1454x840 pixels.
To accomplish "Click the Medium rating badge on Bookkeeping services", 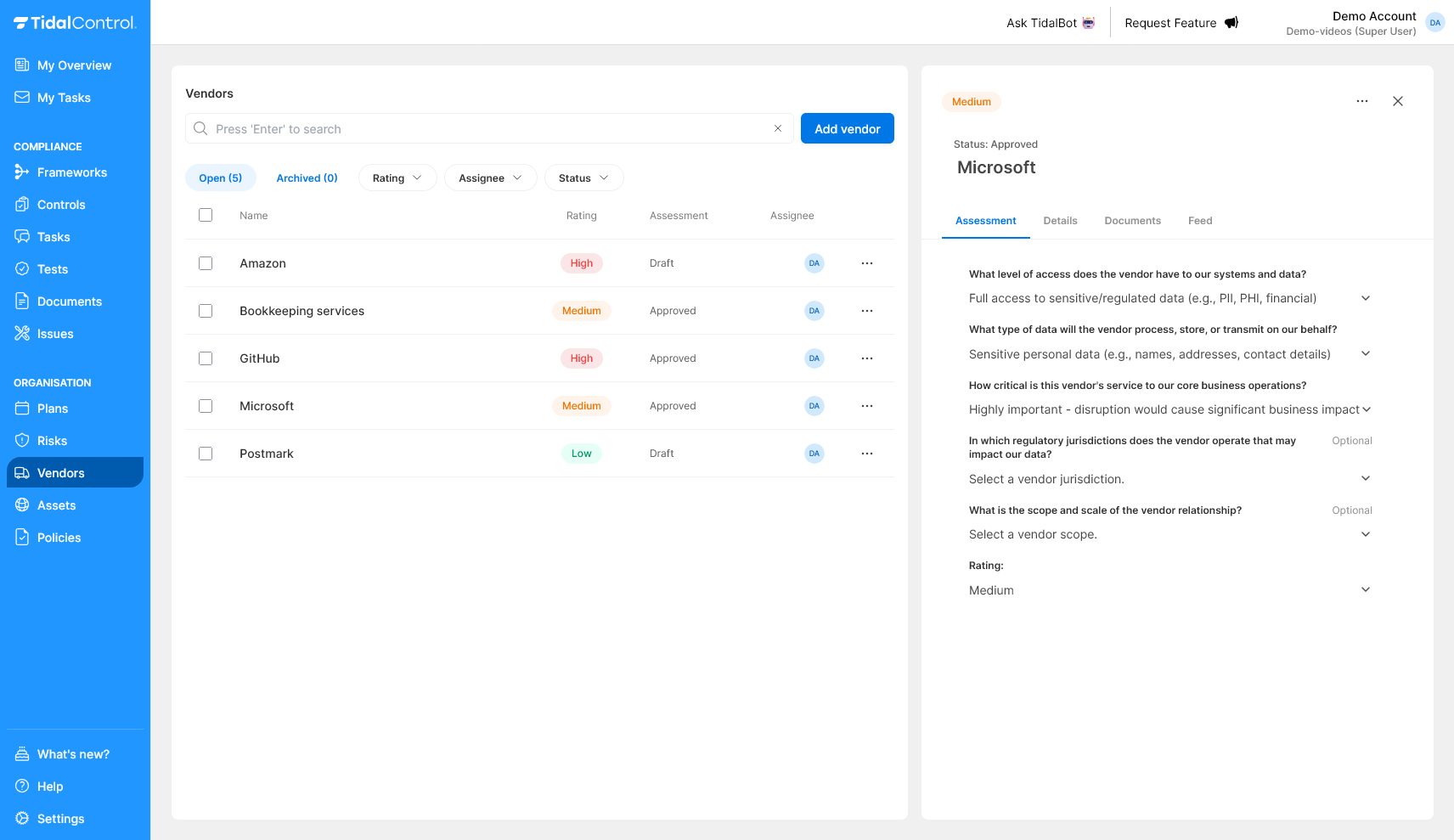I will coord(581,311).
